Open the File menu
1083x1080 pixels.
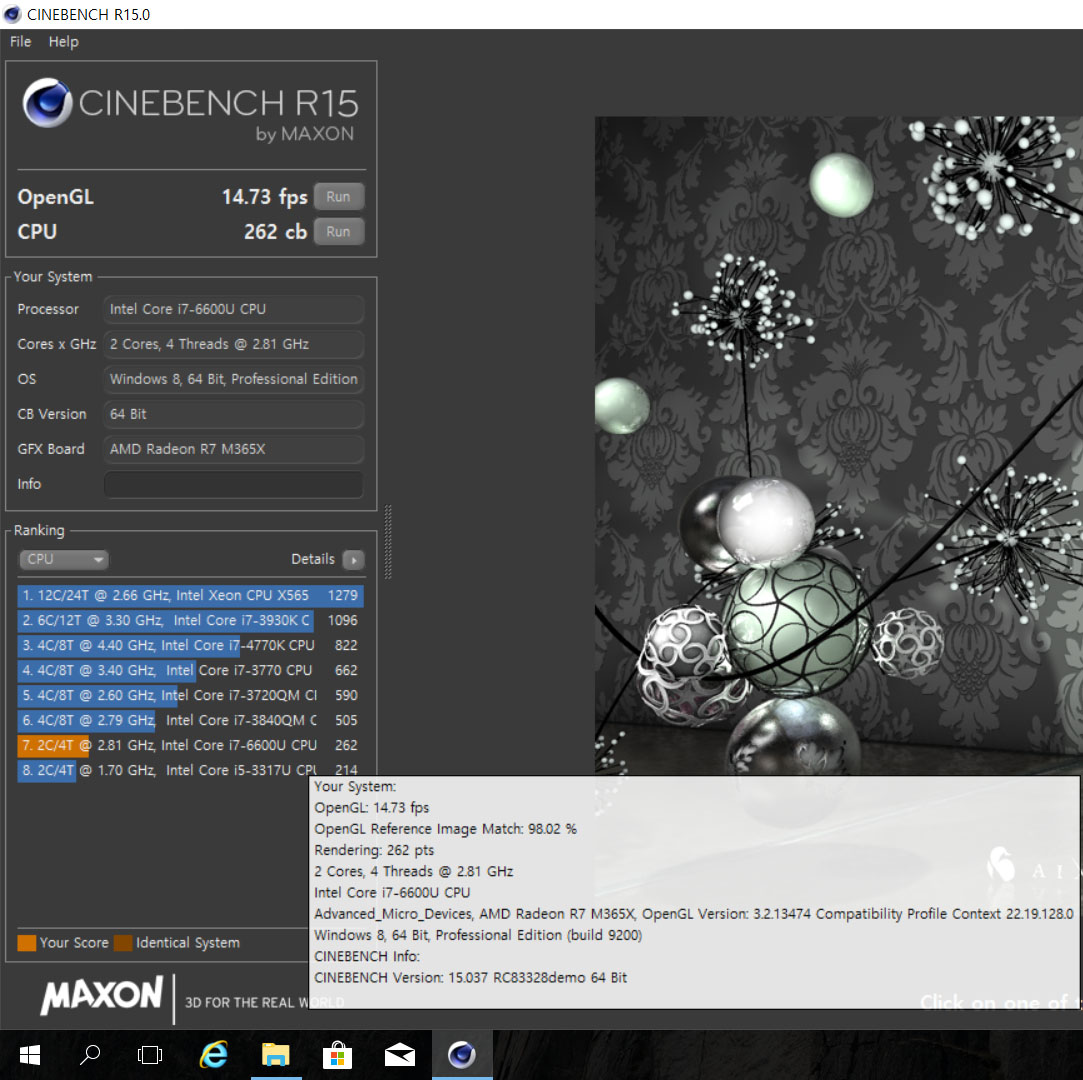20,41
